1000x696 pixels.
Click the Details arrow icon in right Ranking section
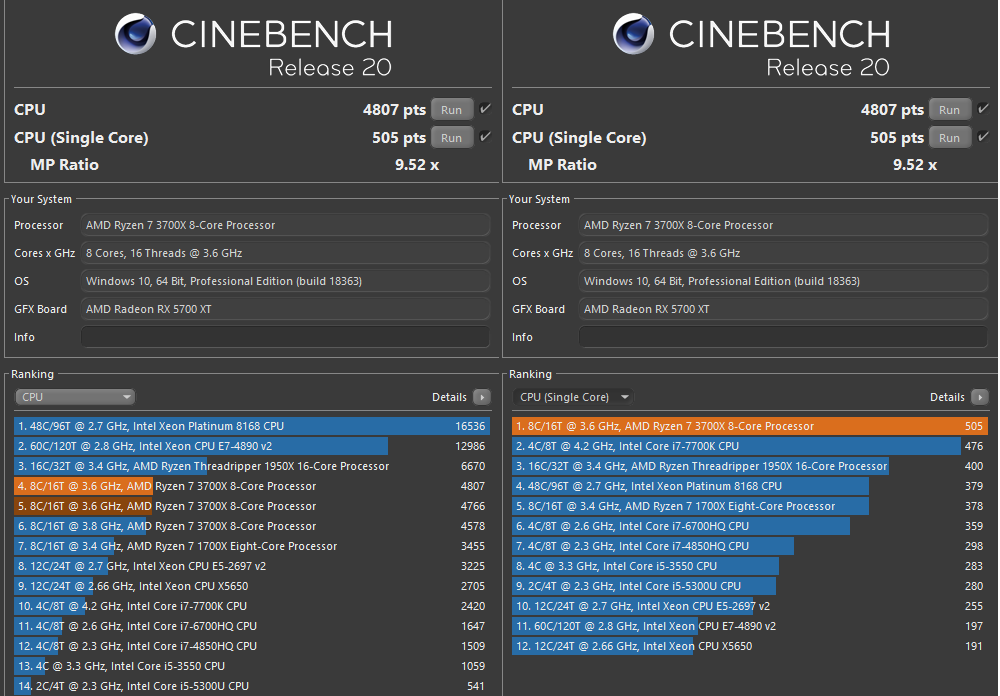pyautogui.click(x=979, y=397)
